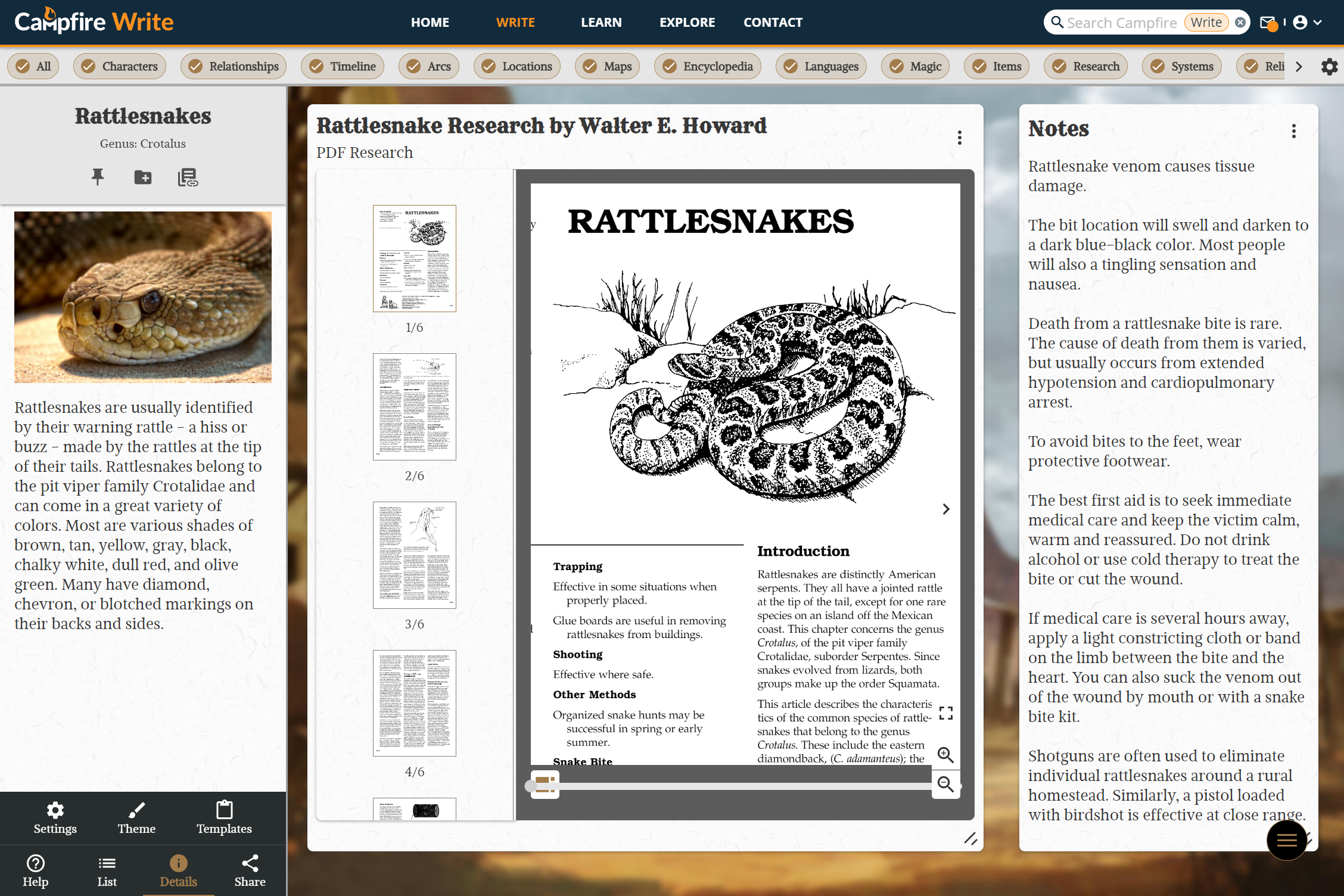Click the PDF page slider handle
The height and width of the screenshot is (896, 1344).
[531, 786]
